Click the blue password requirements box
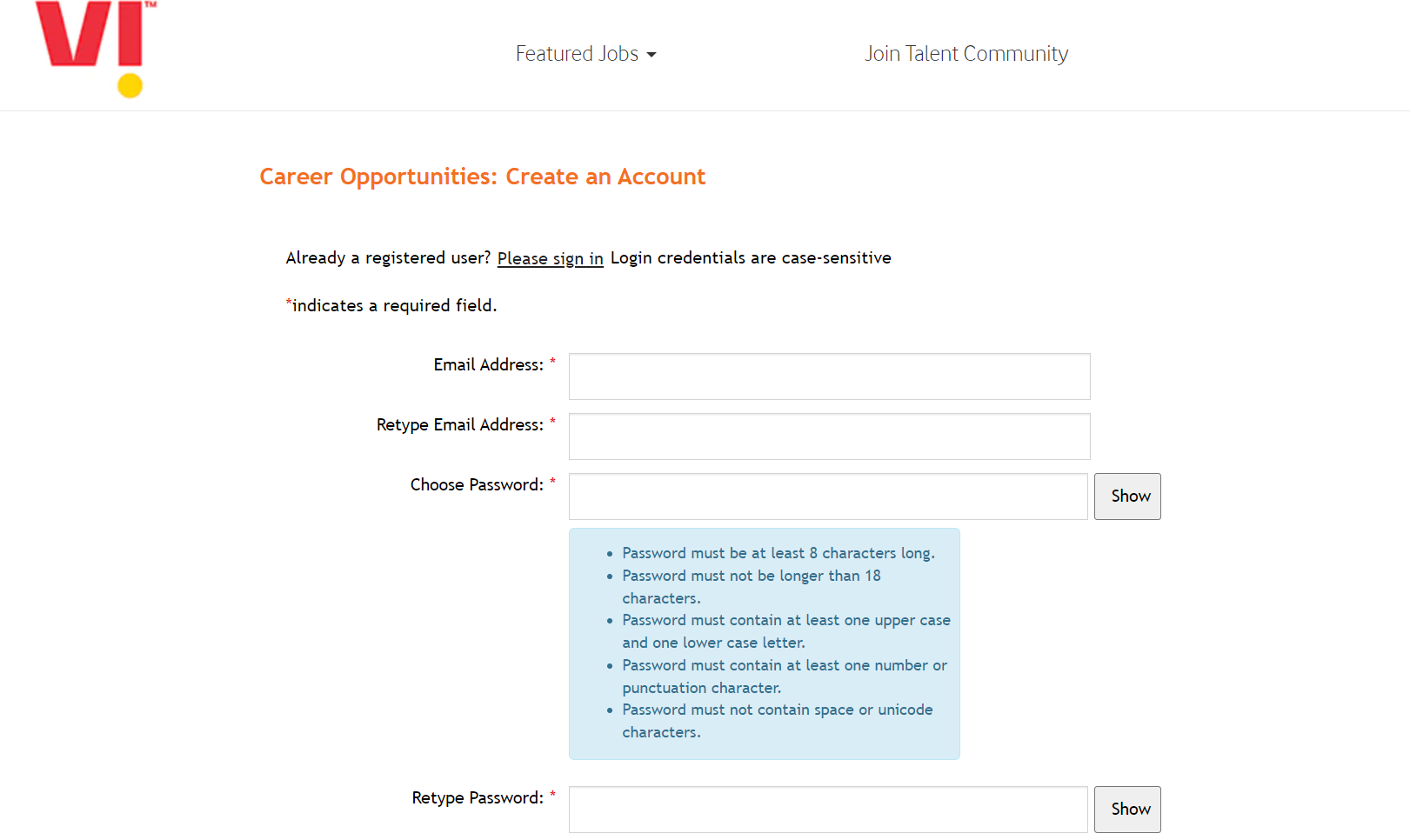 (764, 643)
